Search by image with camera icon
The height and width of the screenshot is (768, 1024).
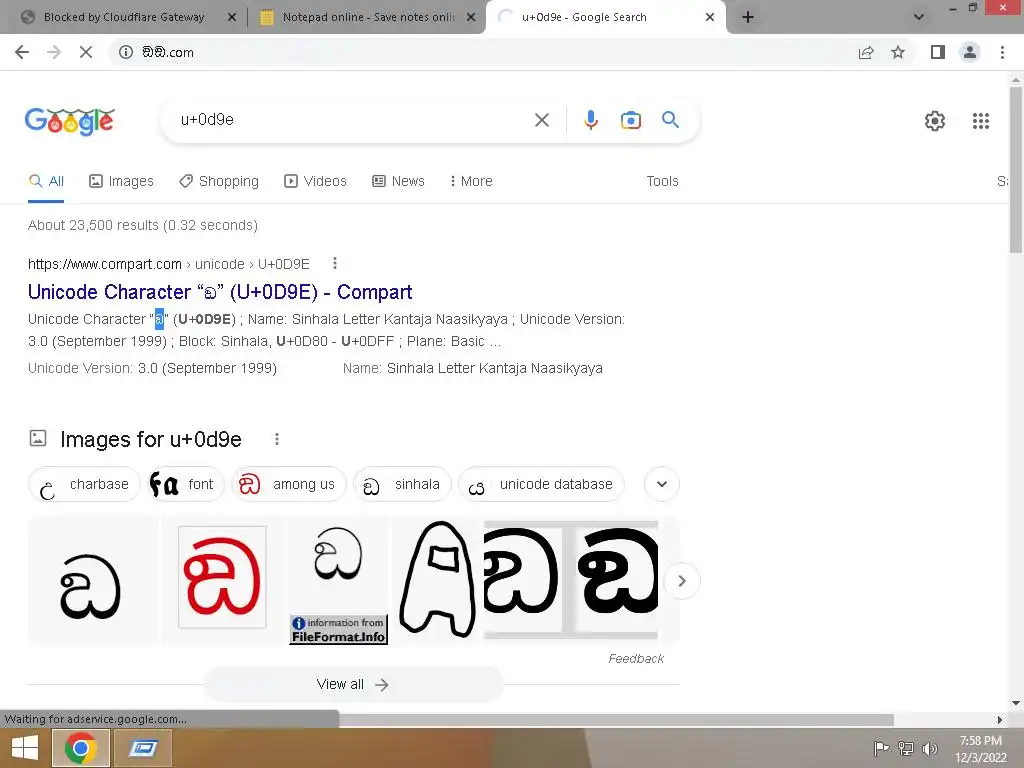pyautogui.click(x=631, y=120)
